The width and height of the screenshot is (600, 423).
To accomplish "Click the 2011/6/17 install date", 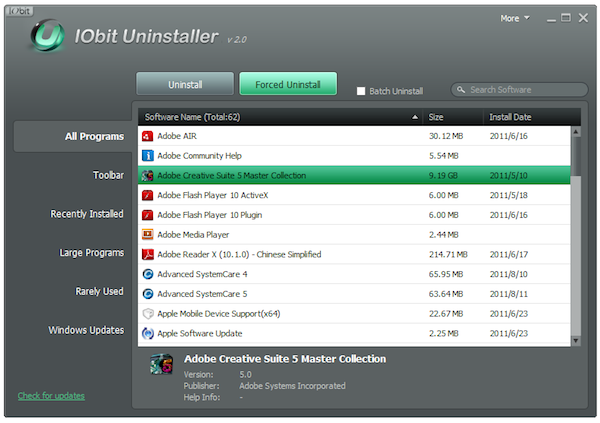I will (509, 255).
